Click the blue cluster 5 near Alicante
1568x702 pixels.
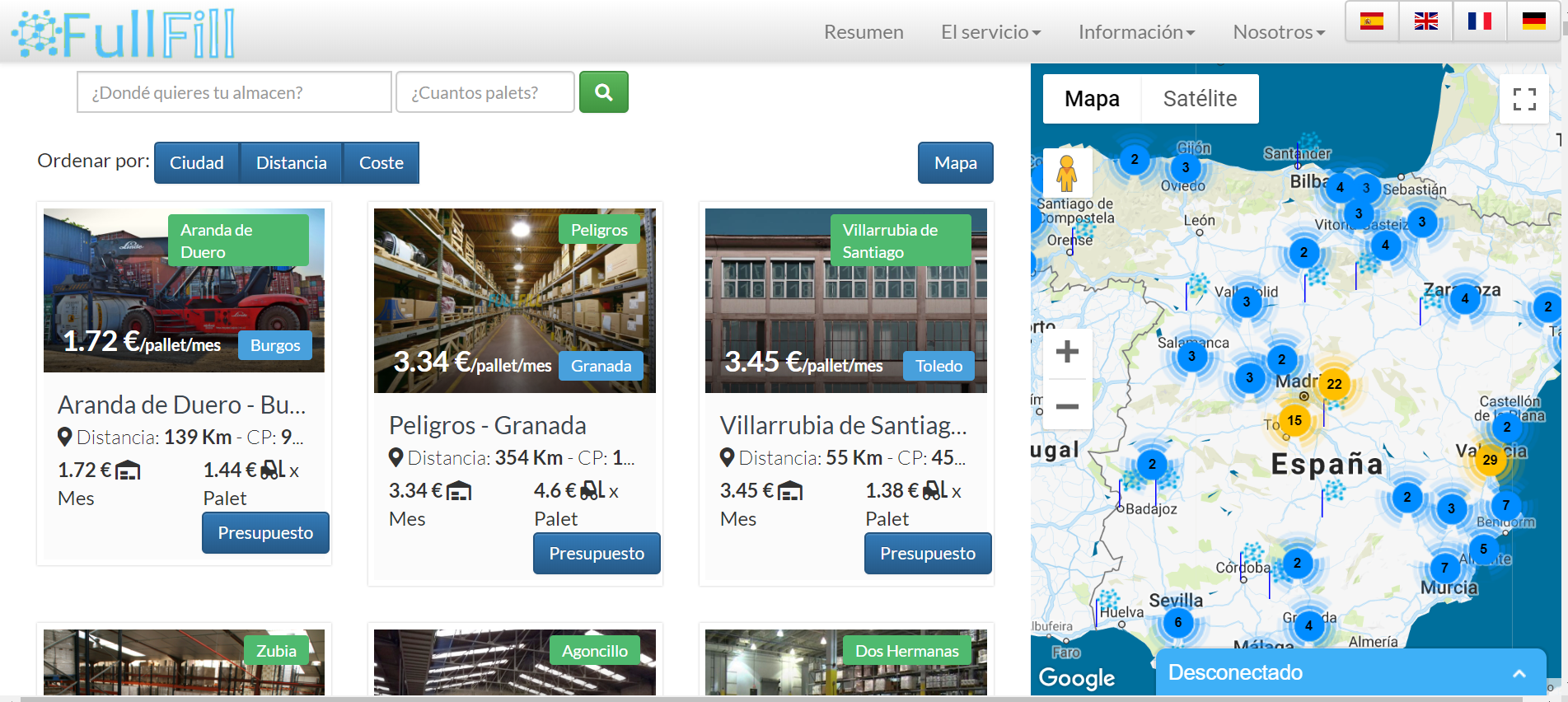pos(1483,549)
